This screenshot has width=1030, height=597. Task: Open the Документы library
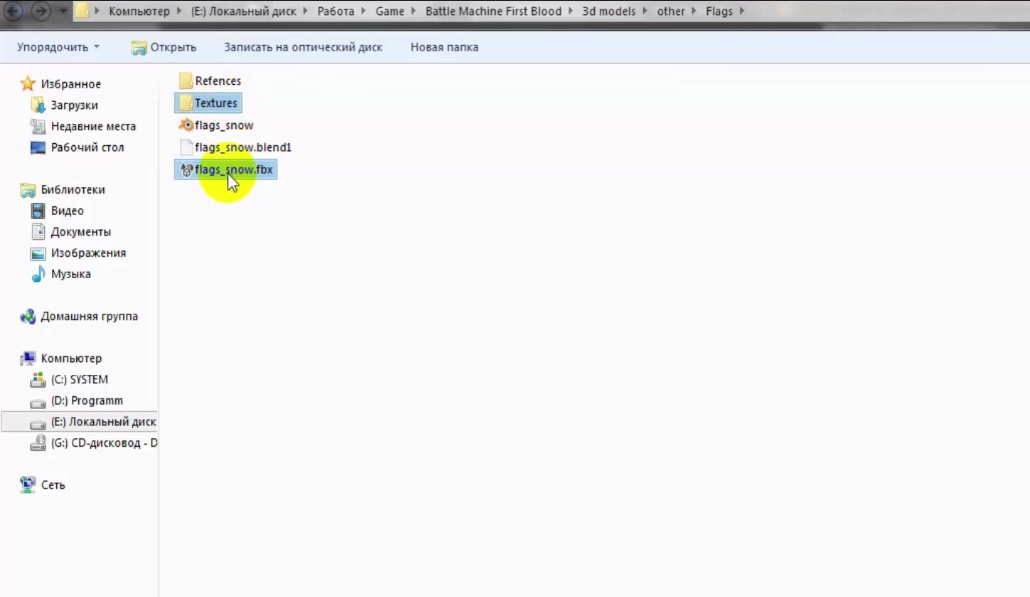coord(81,232)
